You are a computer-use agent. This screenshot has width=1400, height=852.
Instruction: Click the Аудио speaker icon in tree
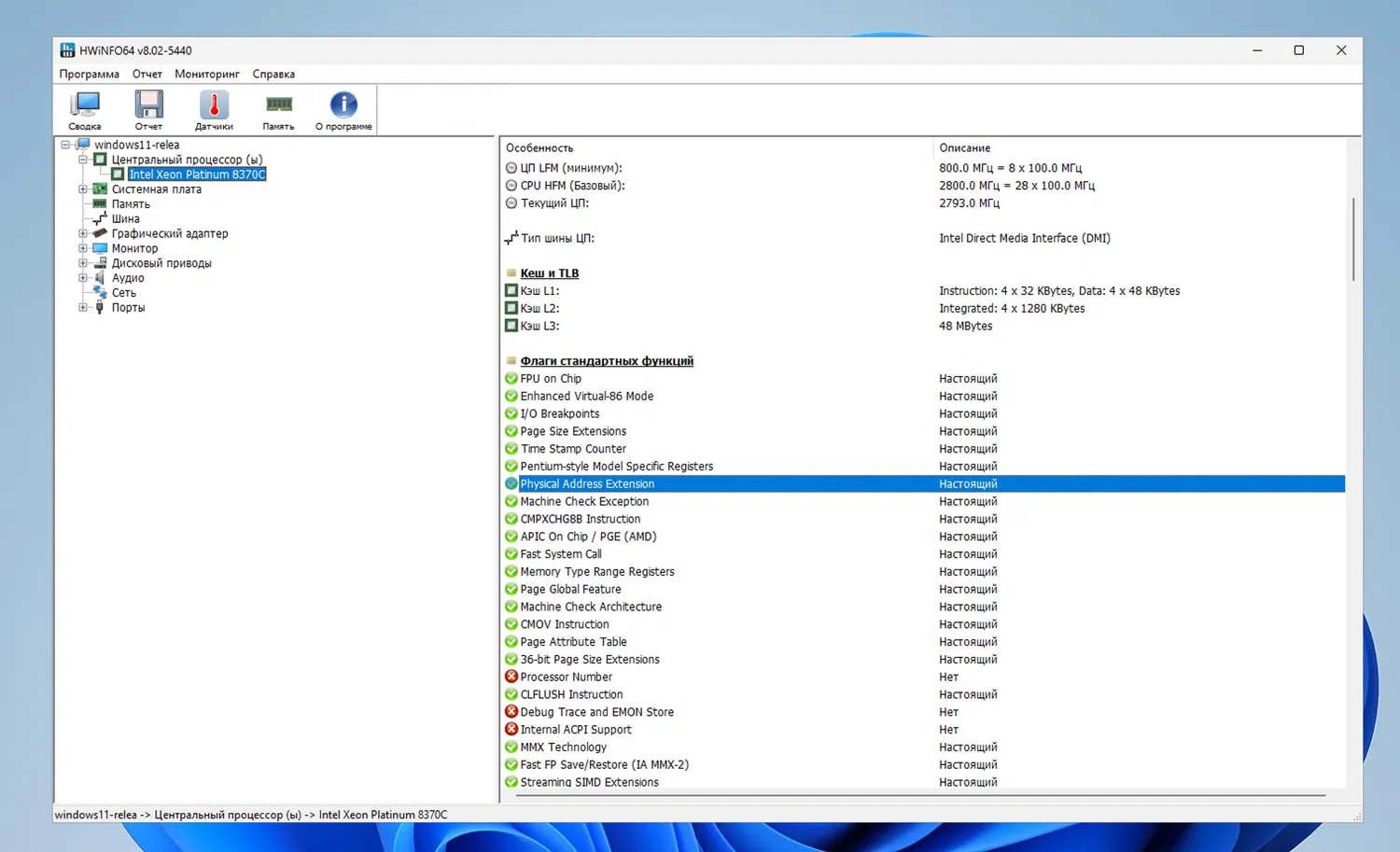[x=100, y=278]
